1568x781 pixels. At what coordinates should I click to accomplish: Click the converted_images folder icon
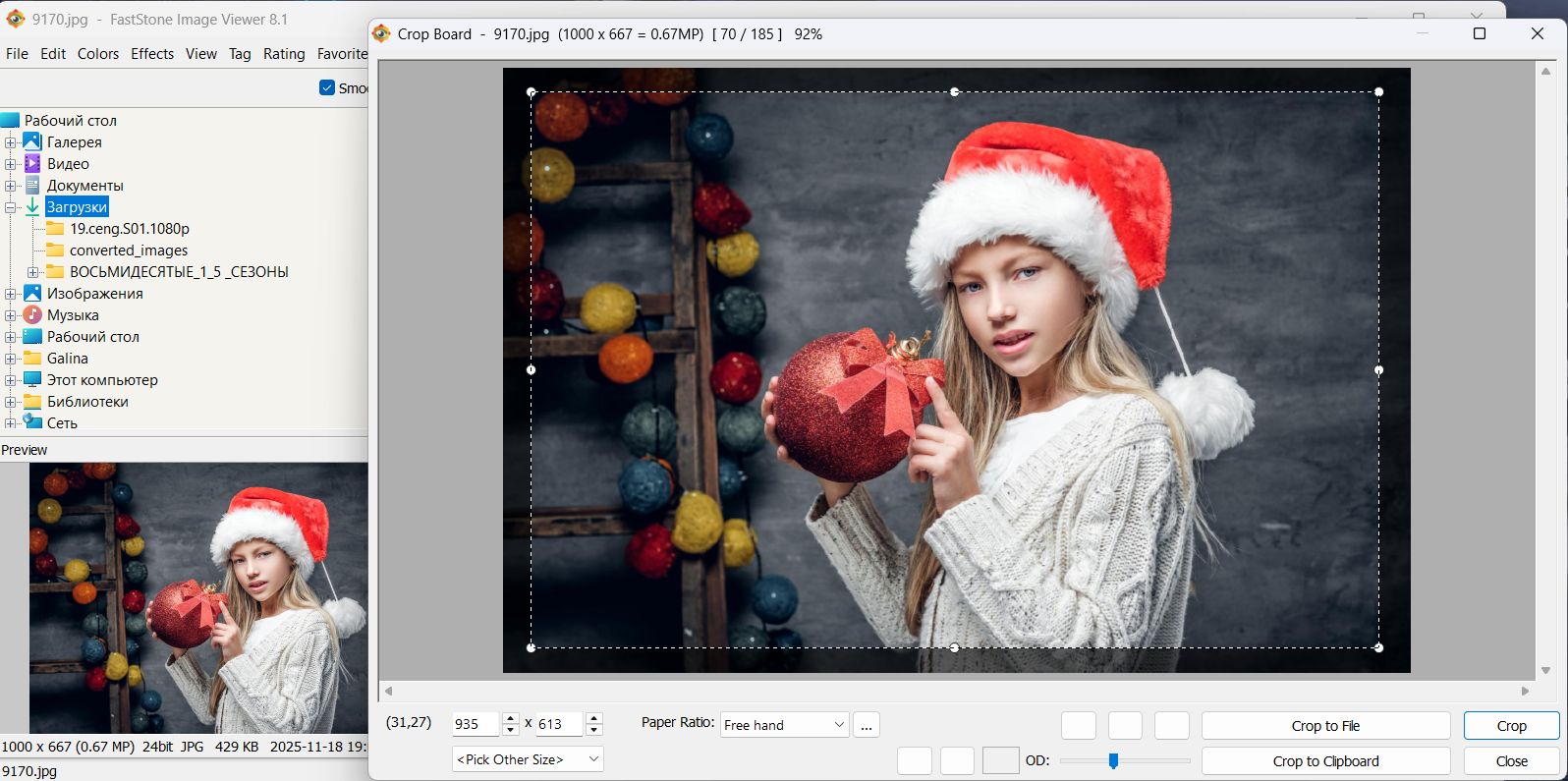[55, 251]
